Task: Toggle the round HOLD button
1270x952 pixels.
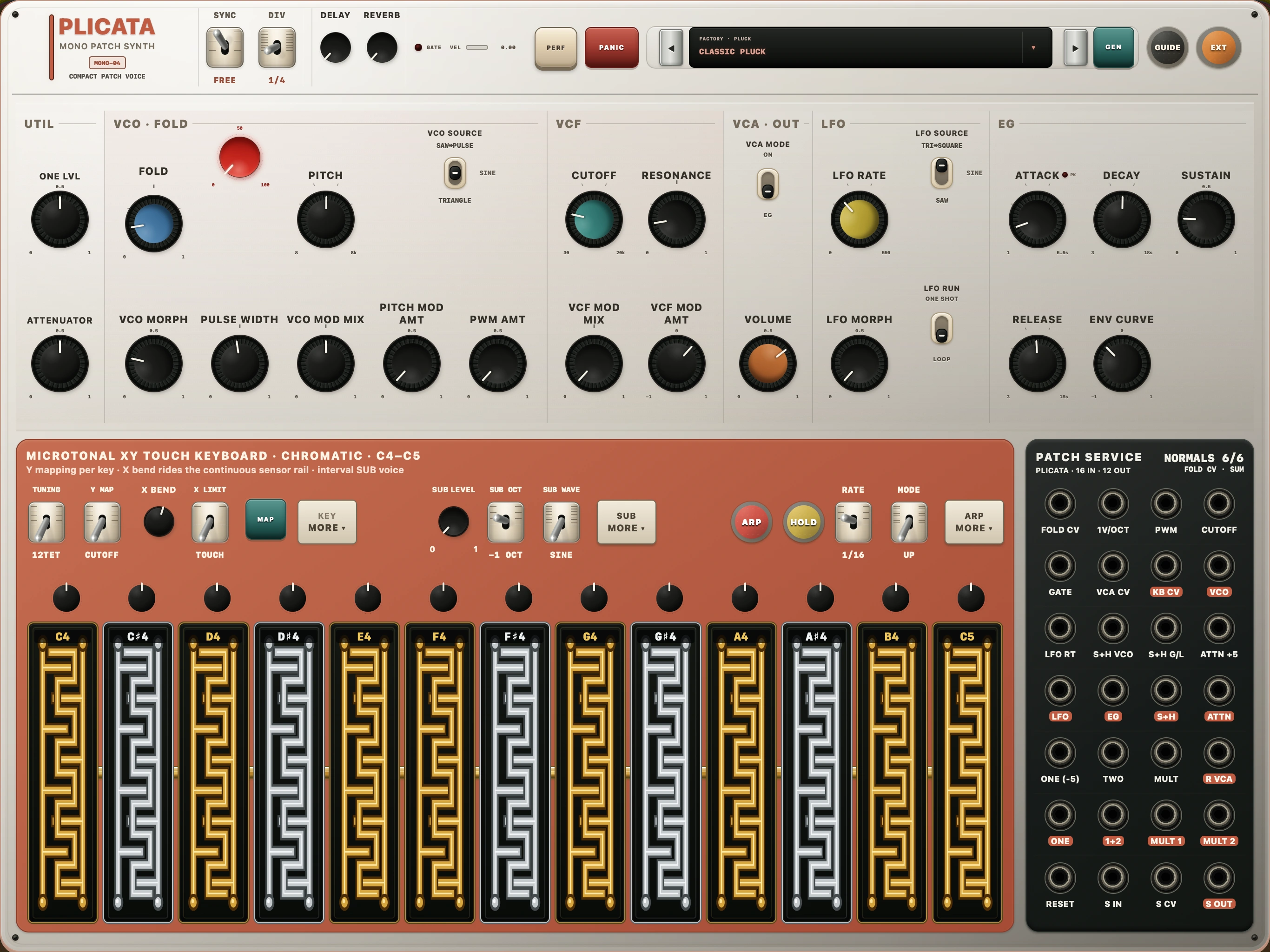Action: pos(803,522)
